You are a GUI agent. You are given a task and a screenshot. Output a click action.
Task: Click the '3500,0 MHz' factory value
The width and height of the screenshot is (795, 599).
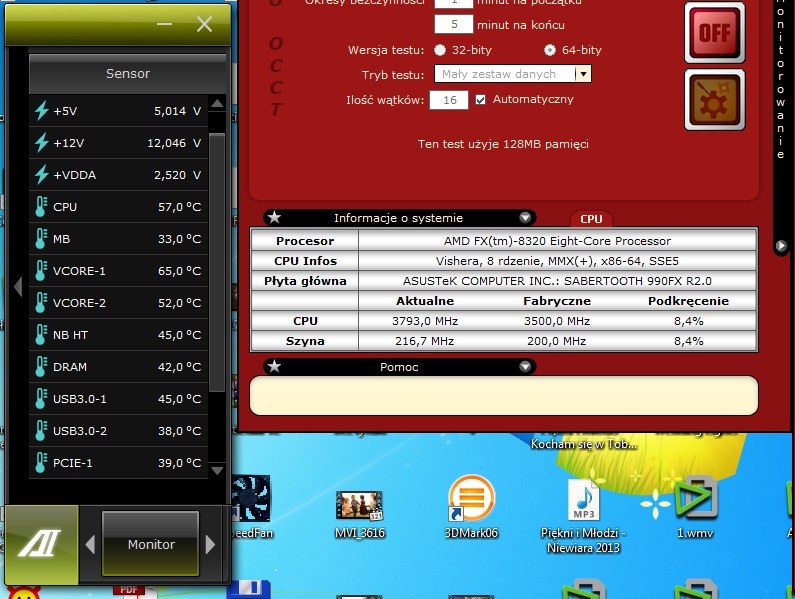click(557, 321)
